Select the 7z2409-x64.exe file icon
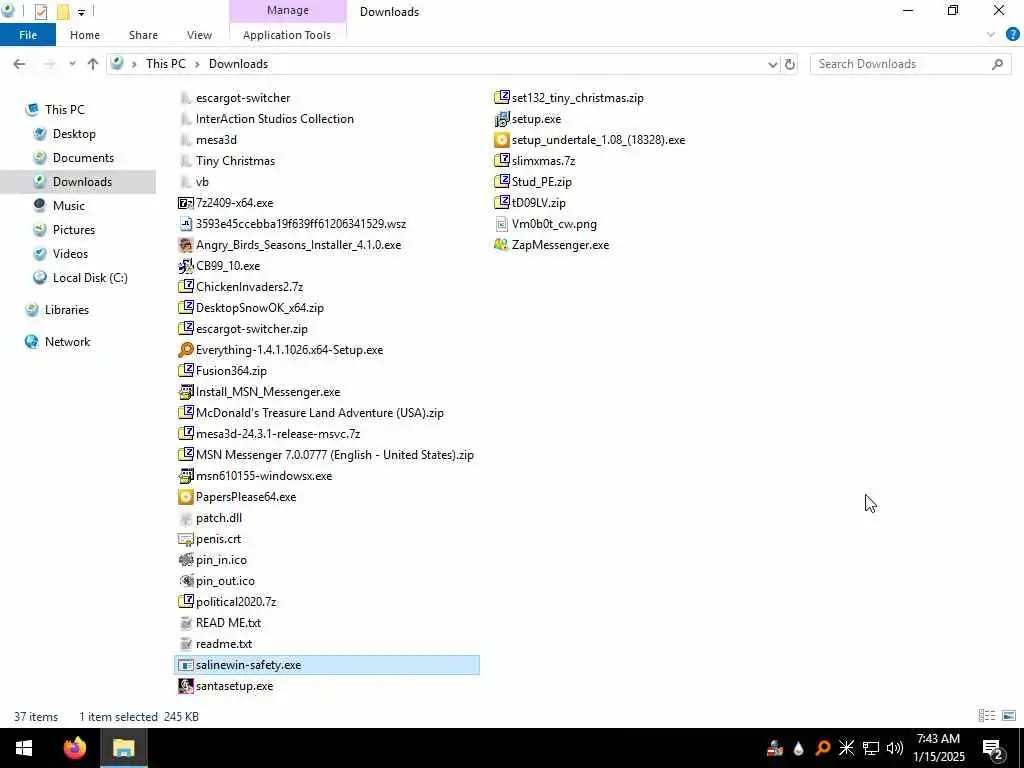Screen dimensions: 1024x768 point(185,203)
